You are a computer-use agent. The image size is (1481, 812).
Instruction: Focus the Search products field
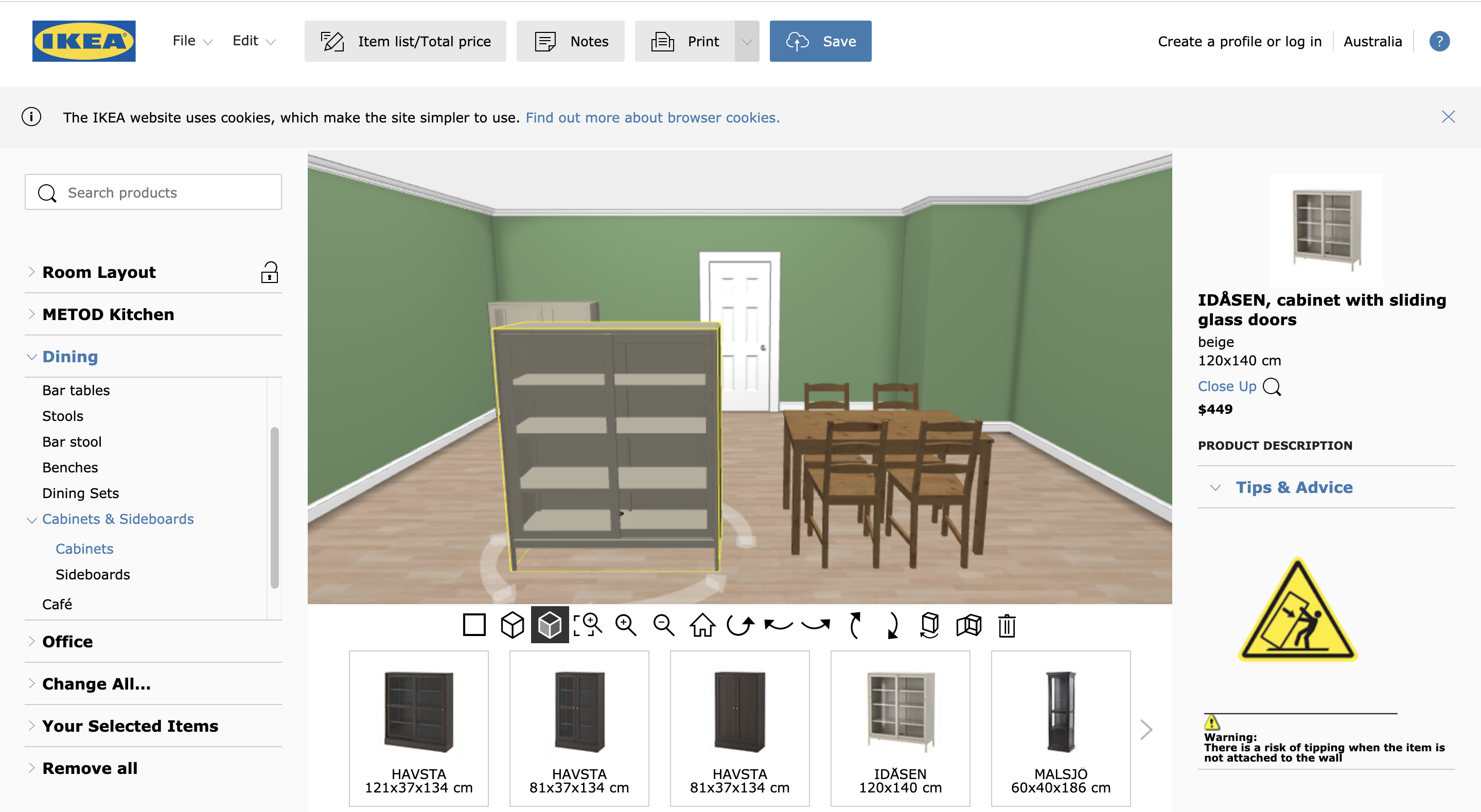153,192
